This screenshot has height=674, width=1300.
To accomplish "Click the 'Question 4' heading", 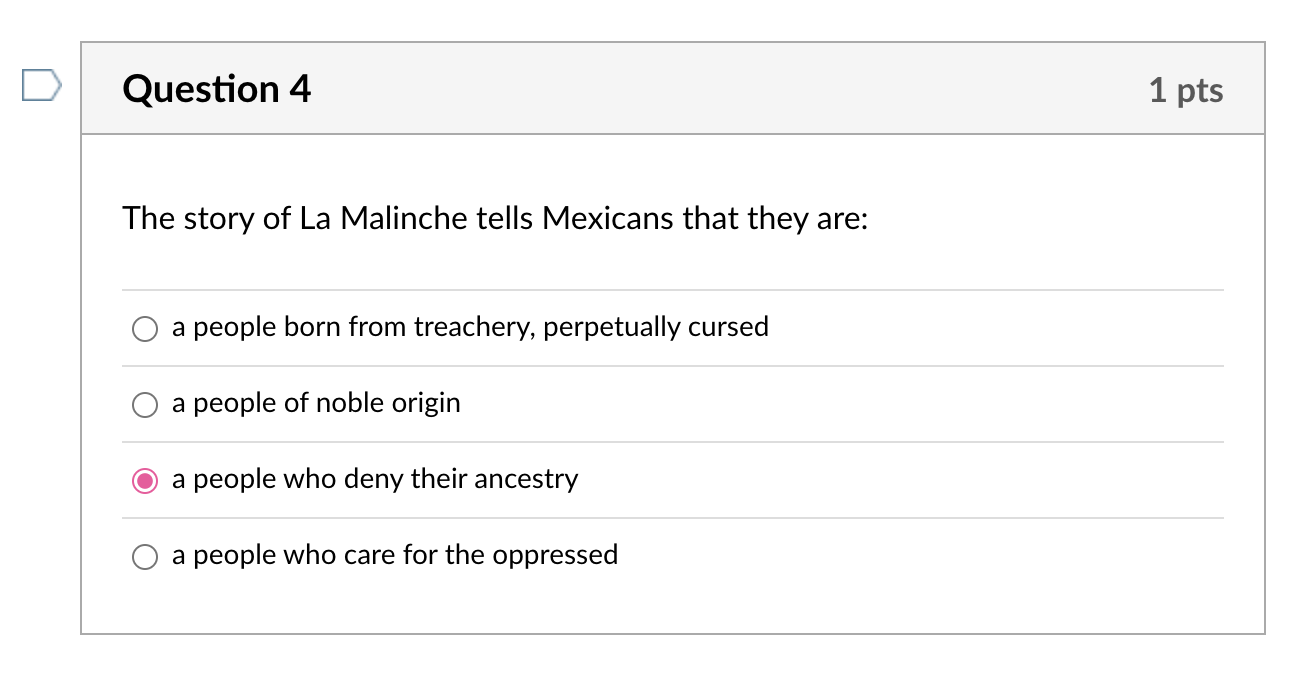I will pyautogui.click(x=216, y=89).
